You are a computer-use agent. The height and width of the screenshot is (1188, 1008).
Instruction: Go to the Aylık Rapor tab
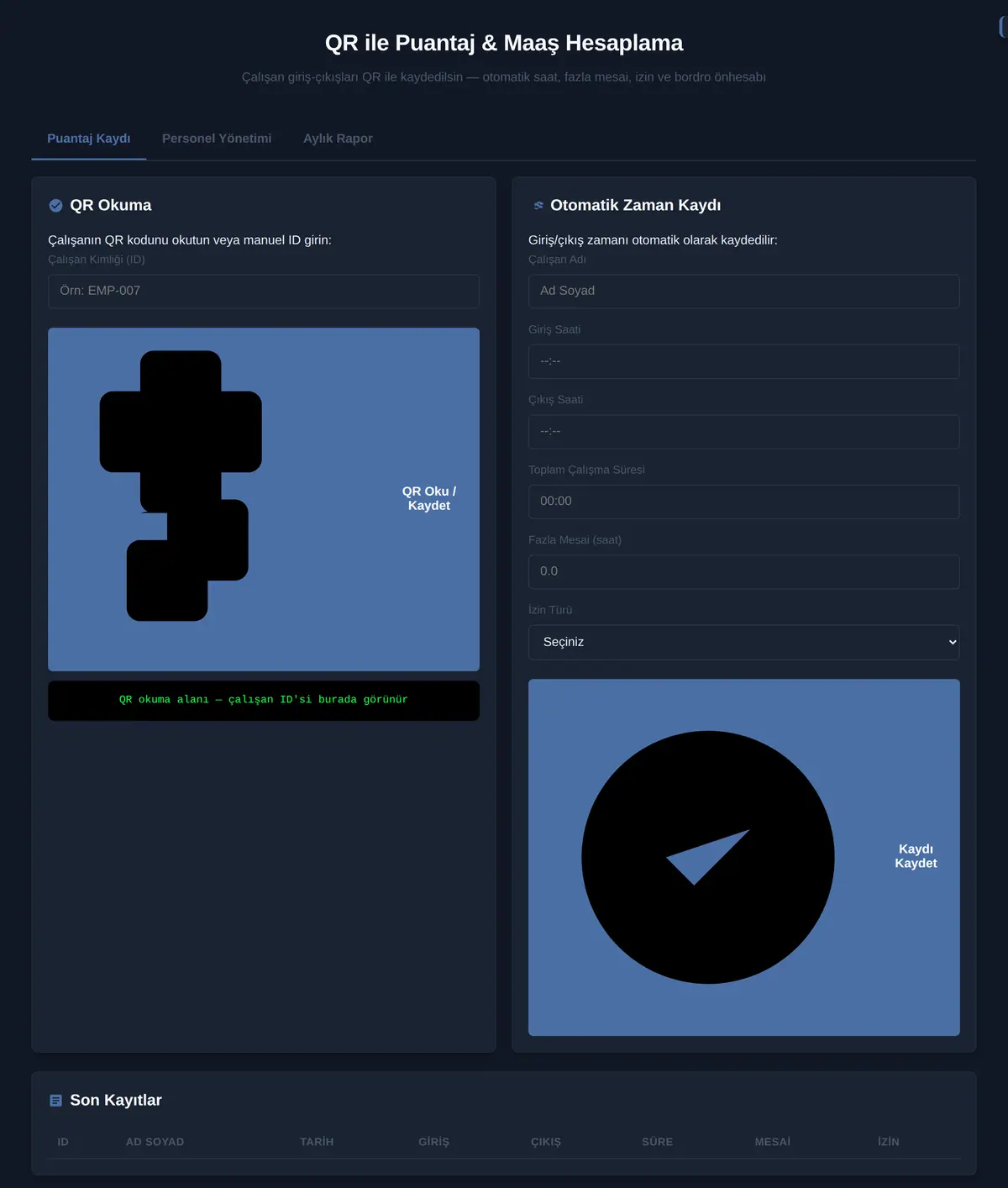(x=338, y=139)
